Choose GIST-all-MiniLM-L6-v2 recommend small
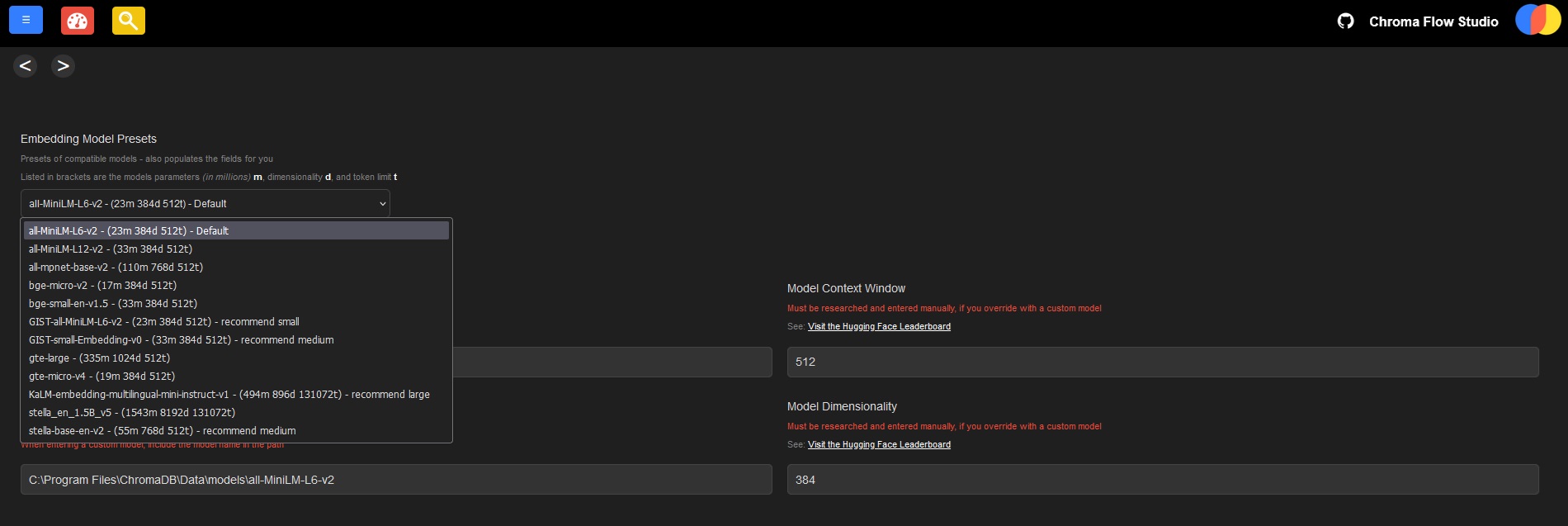This screenshot has width=1568, height=526. point(236,321)
